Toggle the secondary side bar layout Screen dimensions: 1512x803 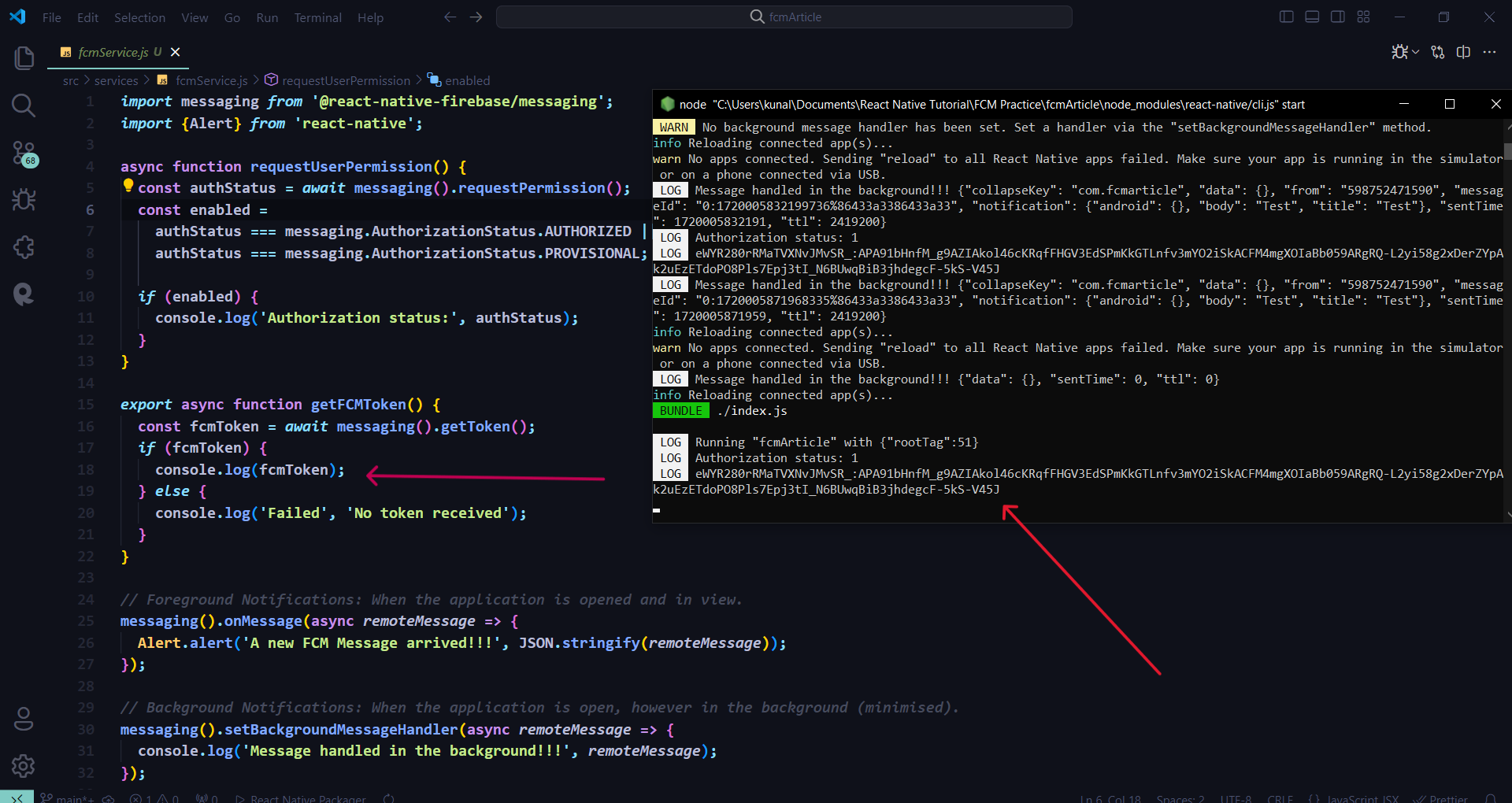tap(1338, 17)
